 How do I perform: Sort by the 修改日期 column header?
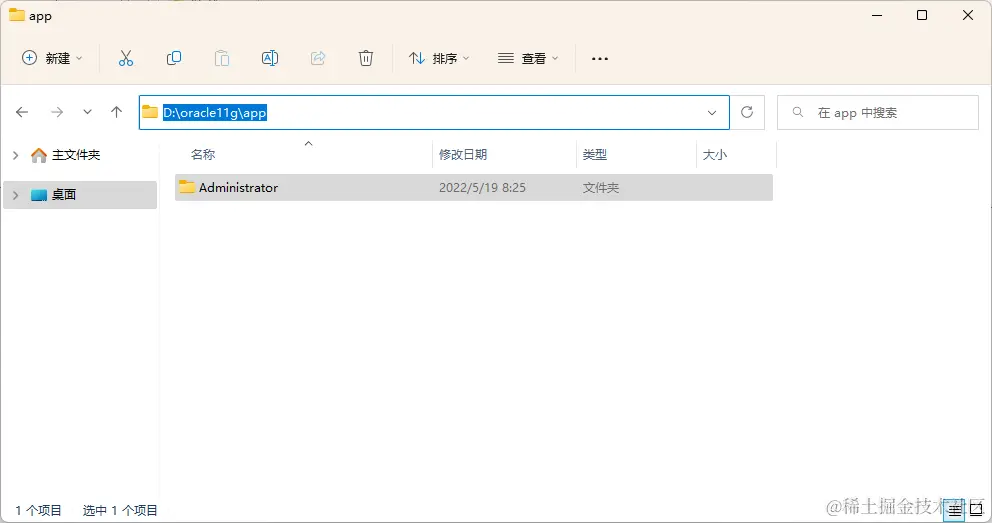point(463,154)
